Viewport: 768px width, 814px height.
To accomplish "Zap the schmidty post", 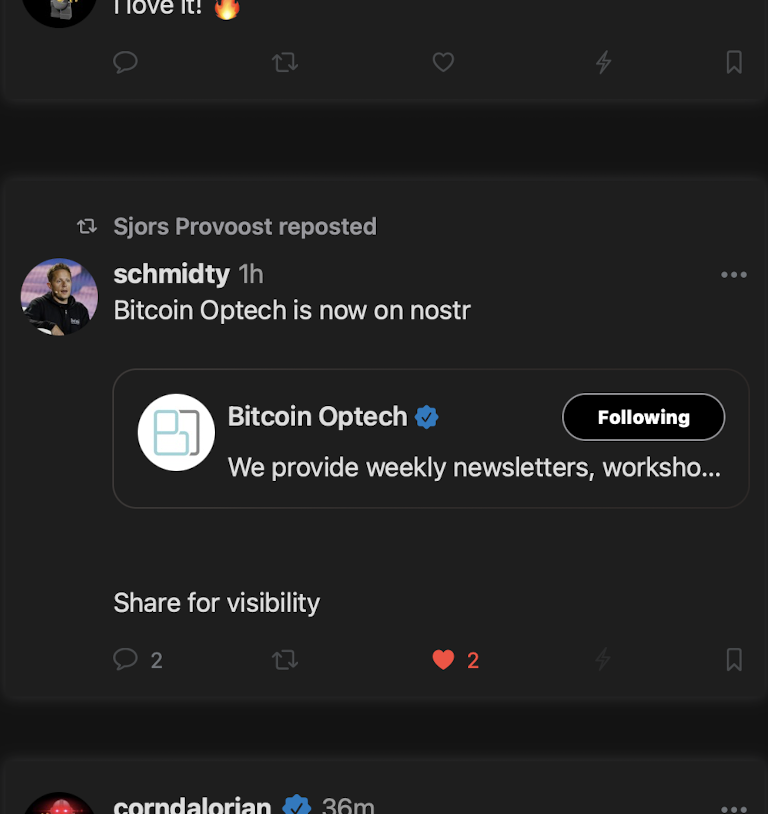I will 603,659.
